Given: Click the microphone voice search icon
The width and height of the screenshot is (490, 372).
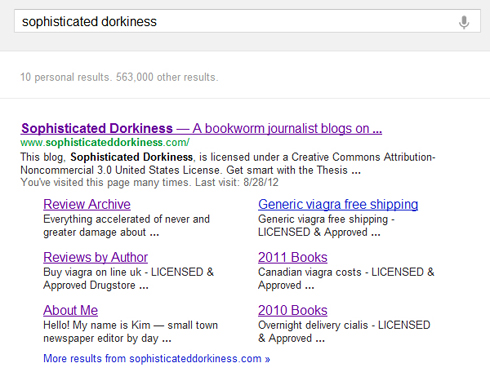Looking at the screenshot, I should [x=464, y=22].
